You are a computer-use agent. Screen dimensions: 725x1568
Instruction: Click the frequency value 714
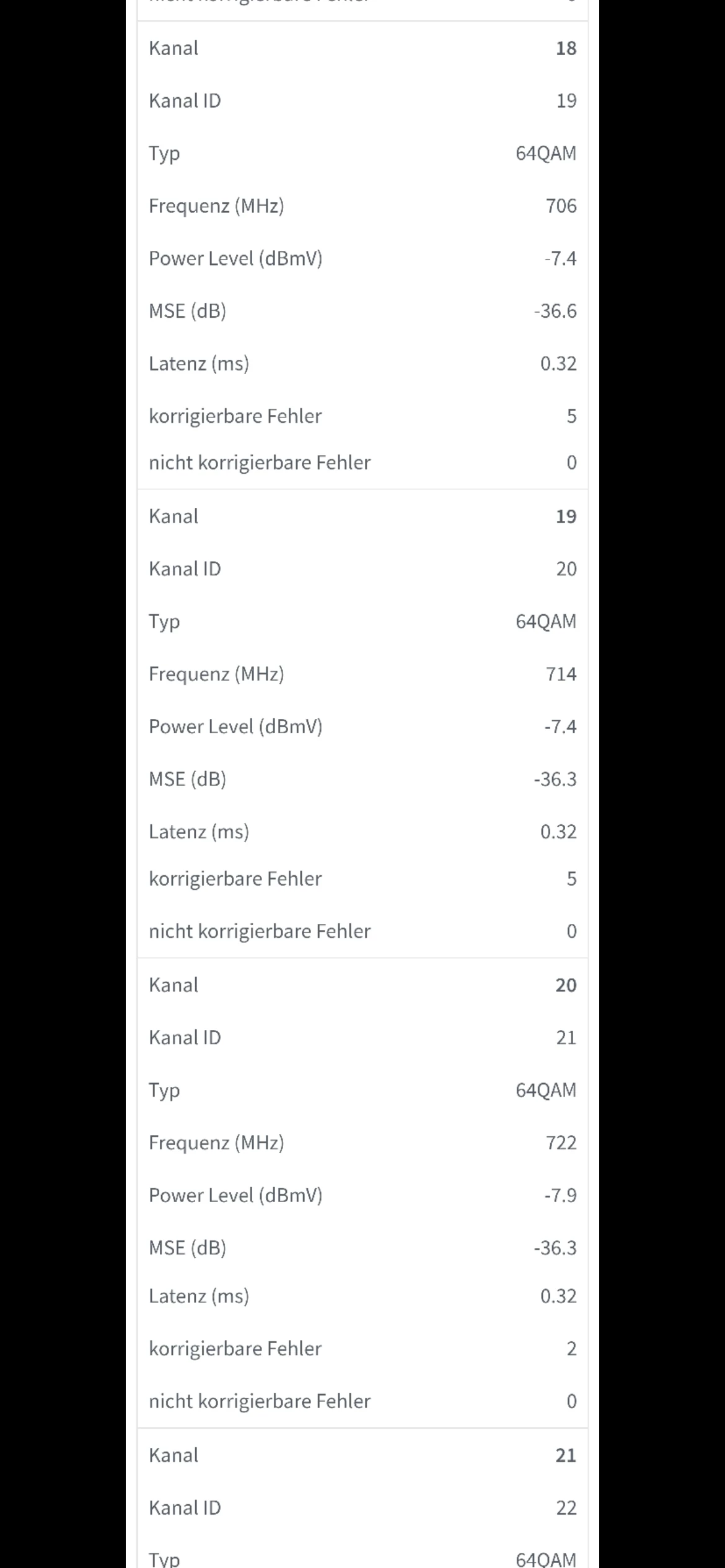[561, 674]
